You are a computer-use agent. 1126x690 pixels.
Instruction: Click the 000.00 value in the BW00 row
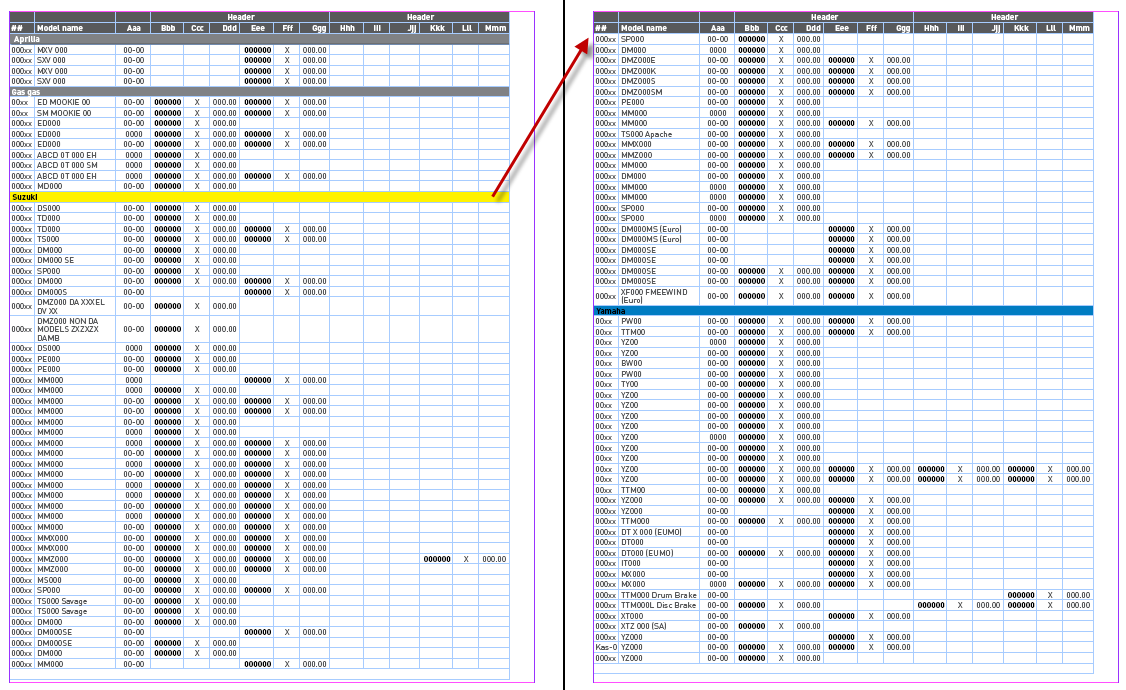[809, 363]
